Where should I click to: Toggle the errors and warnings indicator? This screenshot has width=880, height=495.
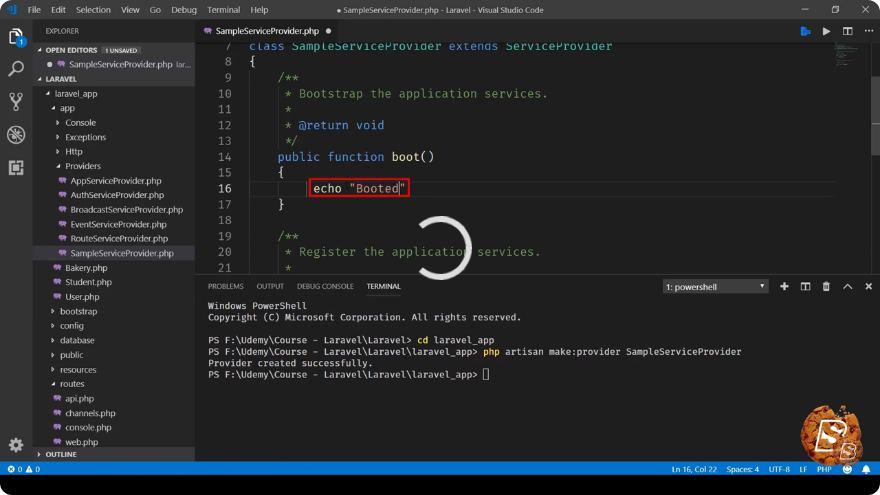pyautogui.click(x=24, y=469)
